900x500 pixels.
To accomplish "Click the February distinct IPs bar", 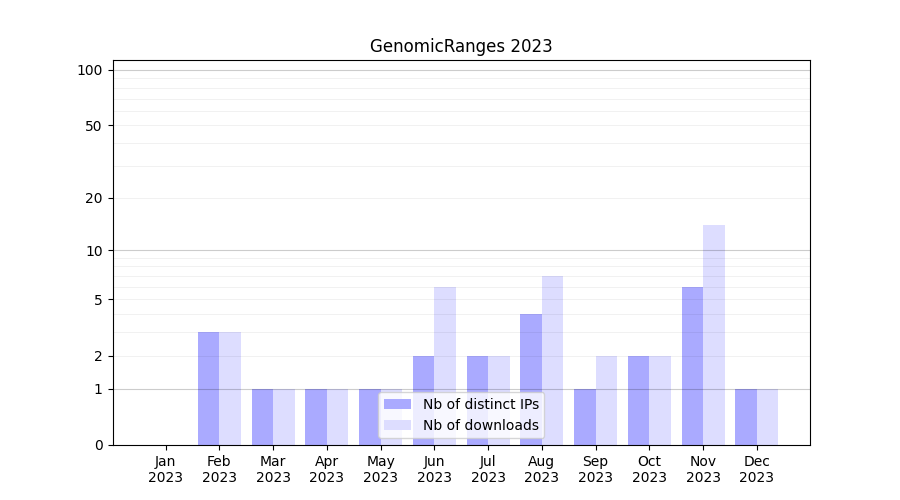I will coord(208,388).
